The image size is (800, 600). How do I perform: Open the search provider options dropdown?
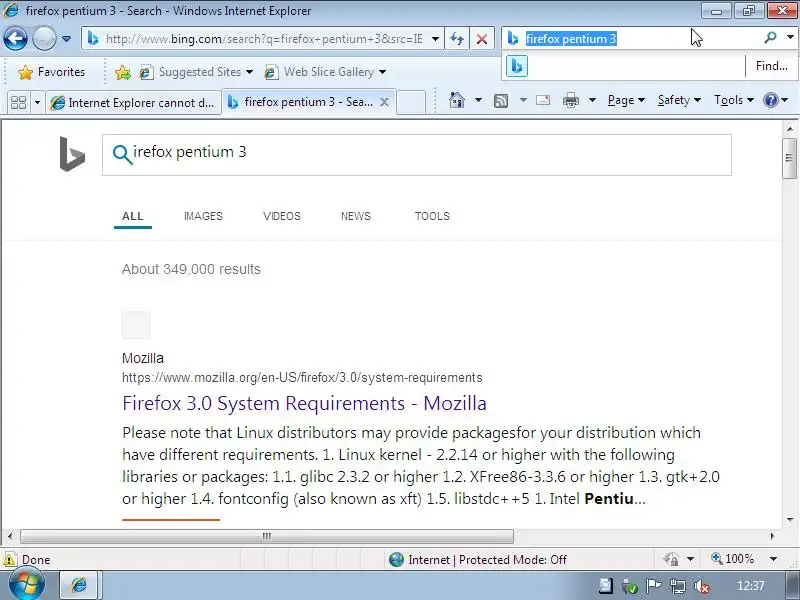click(x=790, y=37)
